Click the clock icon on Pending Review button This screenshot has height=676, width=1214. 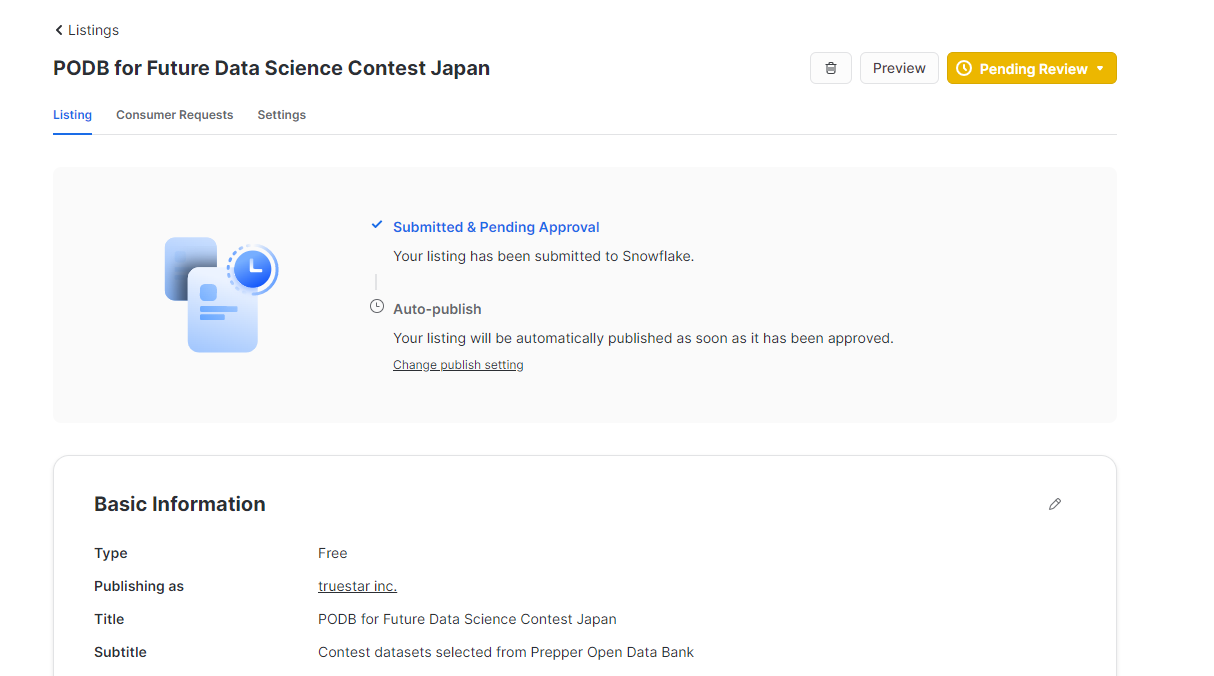pos(964,69)
